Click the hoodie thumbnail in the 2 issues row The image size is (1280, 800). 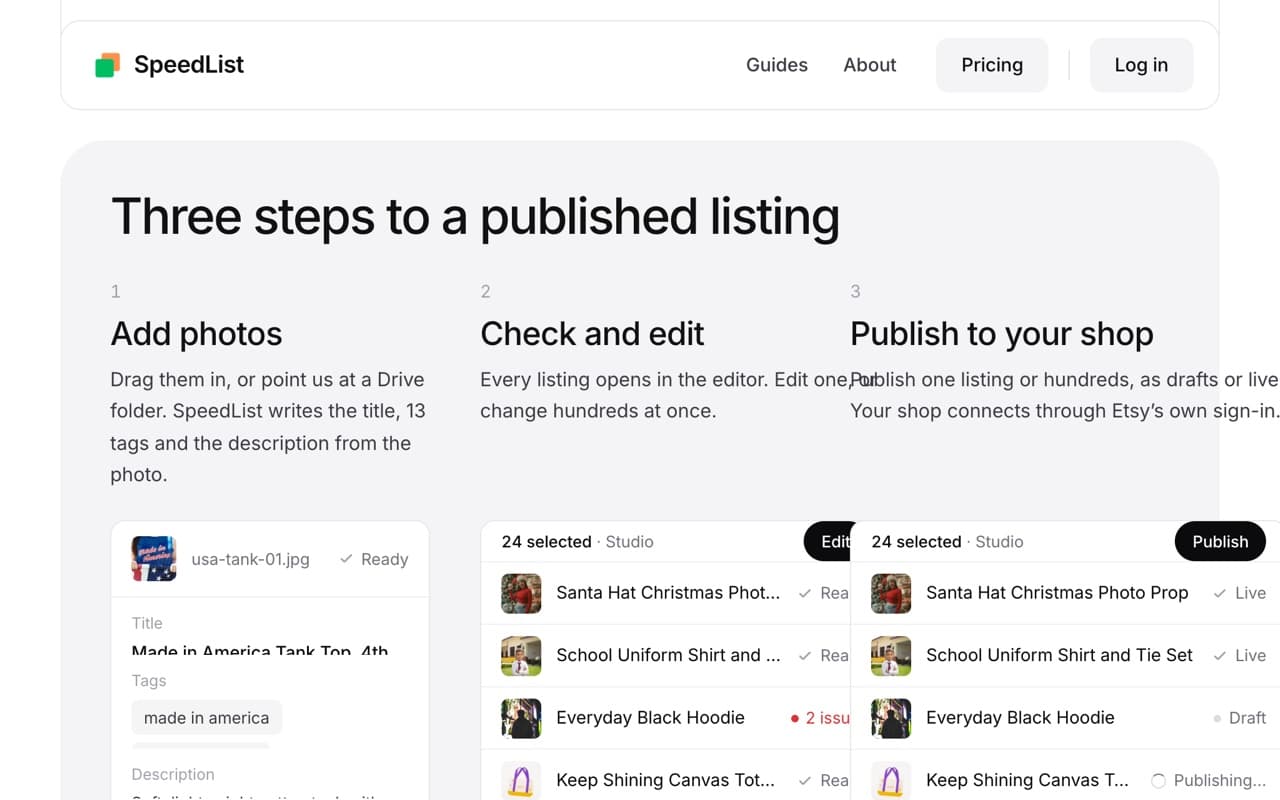tap(521, 718)
